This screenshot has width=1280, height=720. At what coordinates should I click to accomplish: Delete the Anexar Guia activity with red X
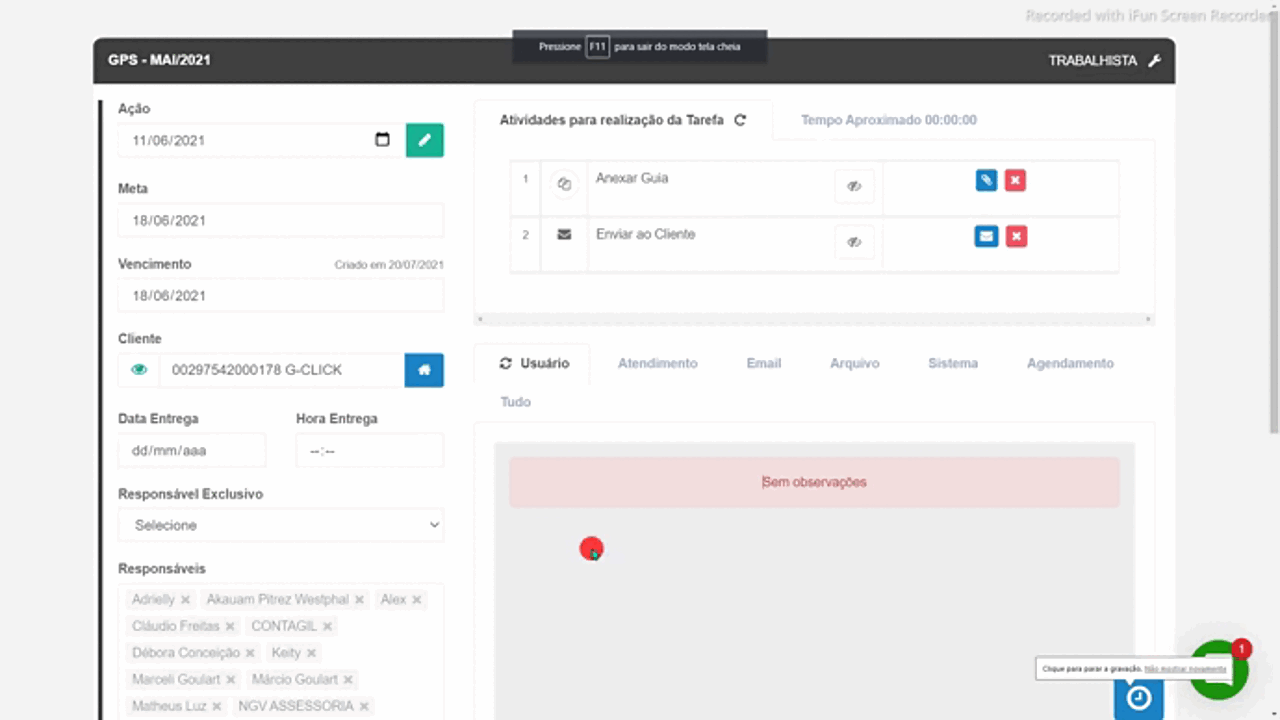1015,180
